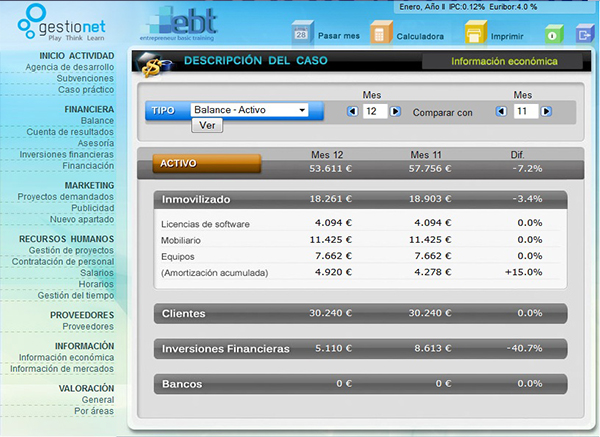
Task: Expand the Clientes section bar
Action: pos(360,313)
